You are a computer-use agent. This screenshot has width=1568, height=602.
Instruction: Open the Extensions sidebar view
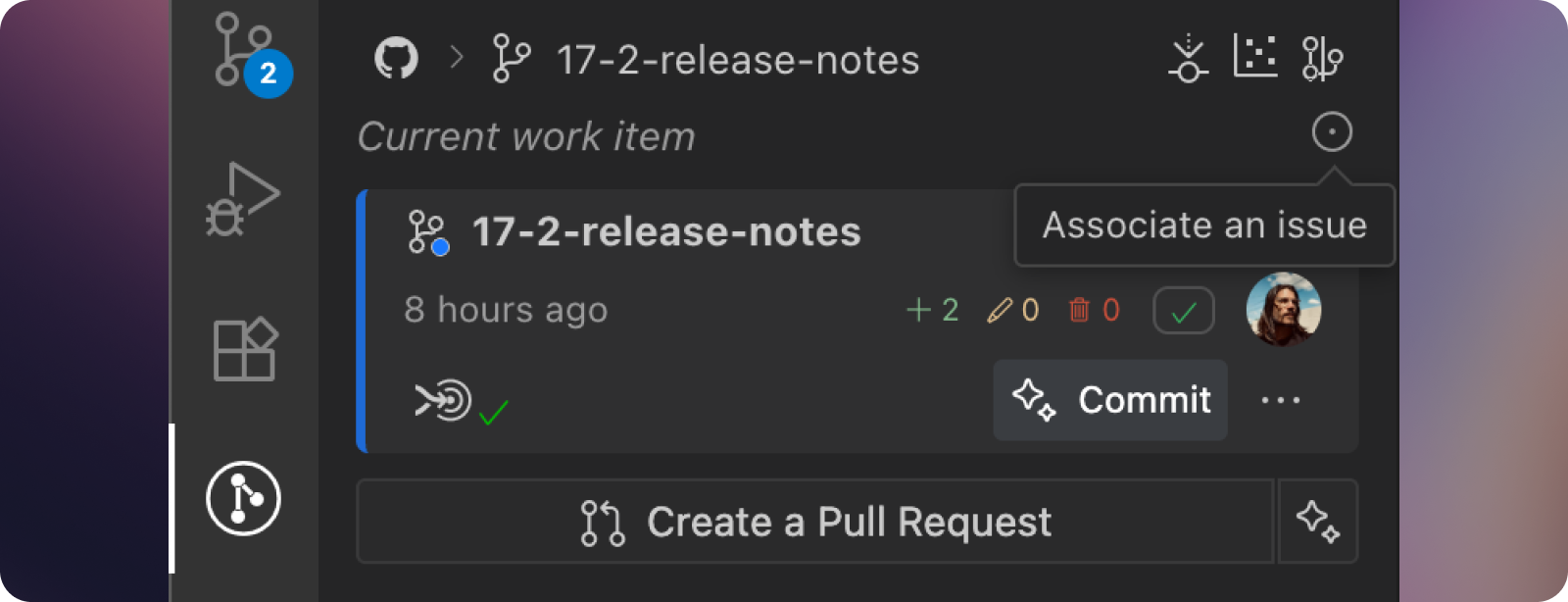pyautogui.click(x=245, y=349)
